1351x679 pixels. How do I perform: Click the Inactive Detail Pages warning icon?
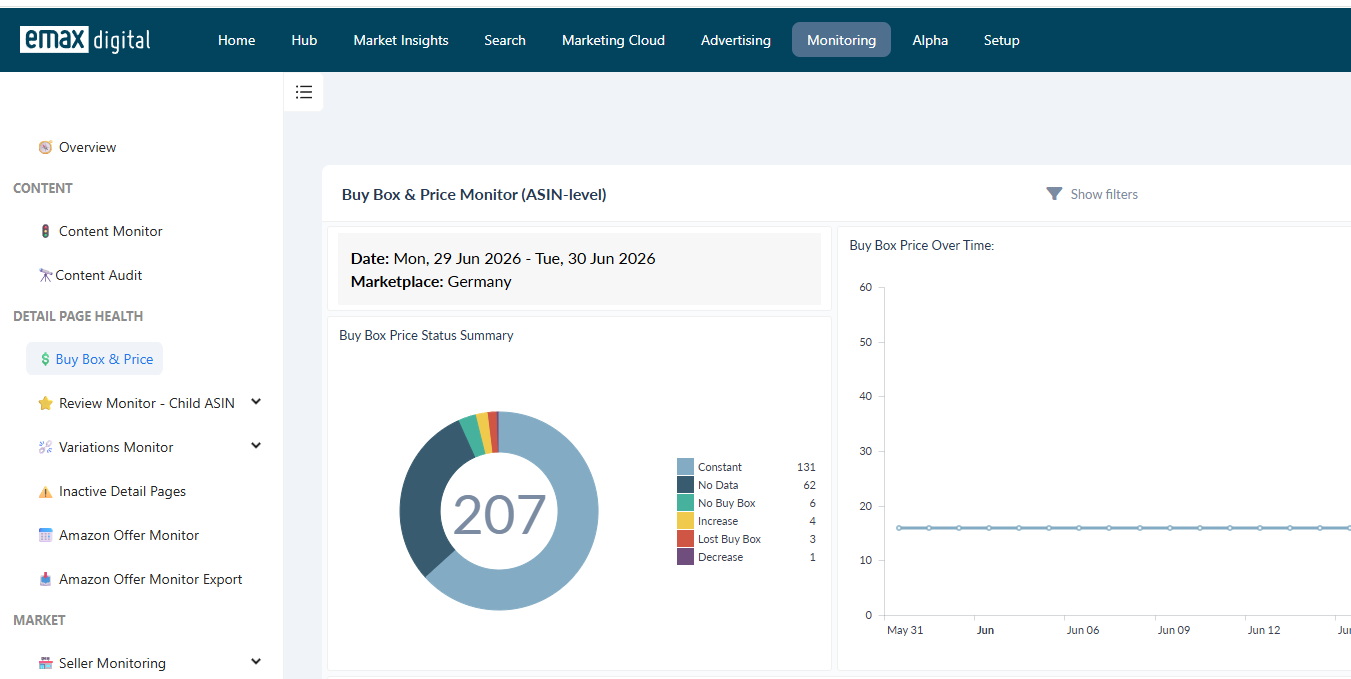(45, 491)
